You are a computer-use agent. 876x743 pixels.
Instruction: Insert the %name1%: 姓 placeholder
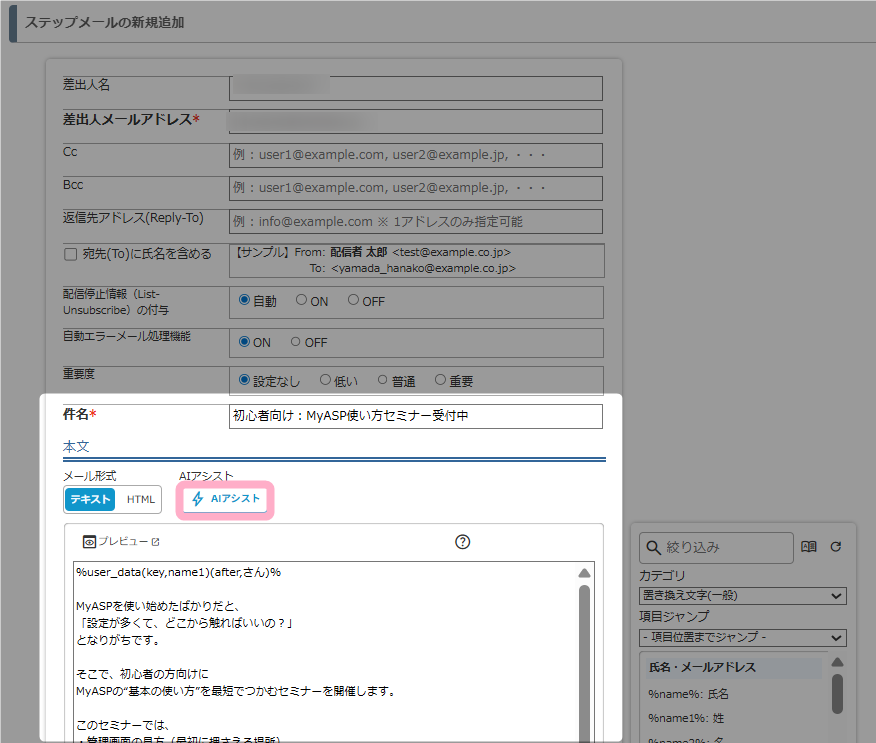coord(685,717)
